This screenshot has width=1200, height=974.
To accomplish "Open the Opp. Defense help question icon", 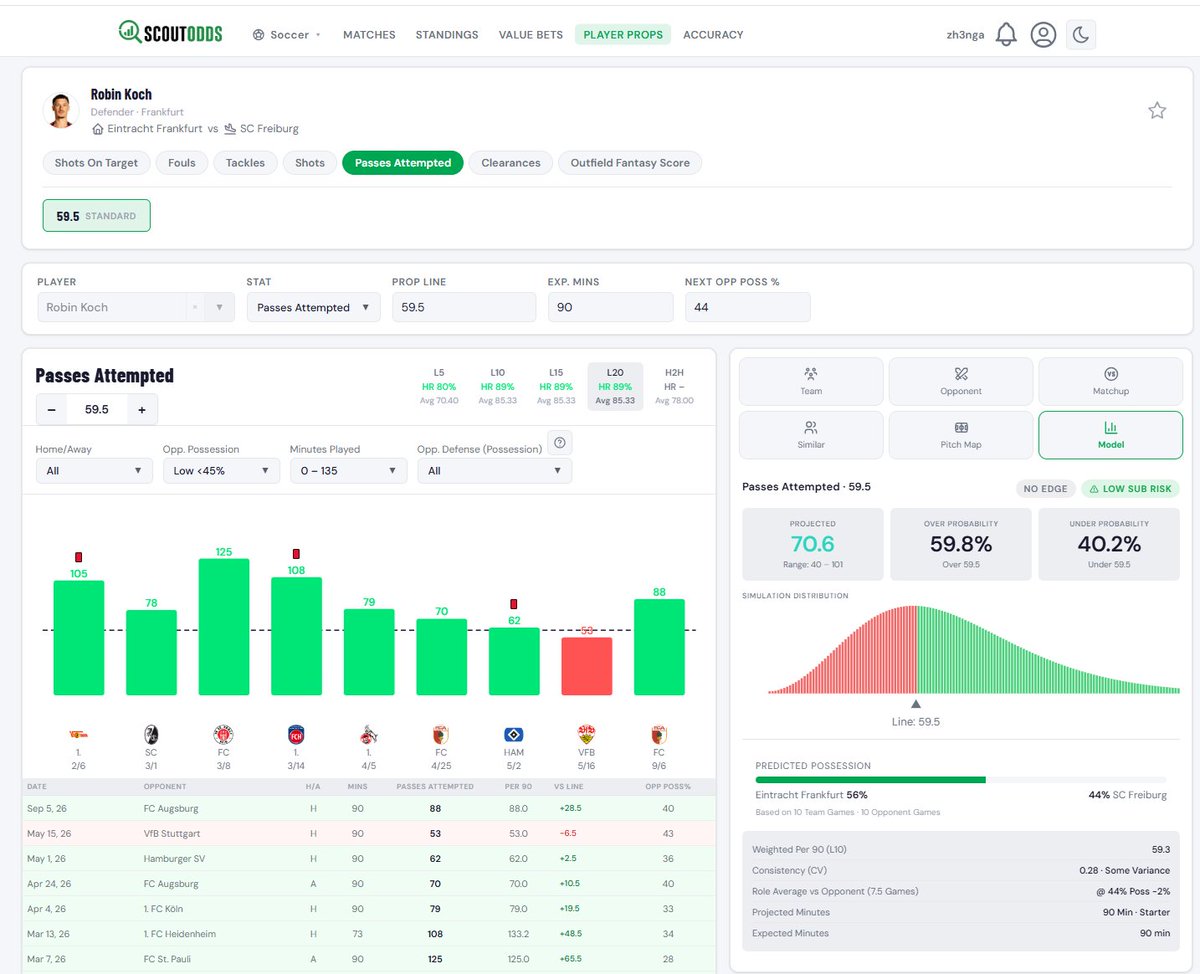I will point(560,442).
